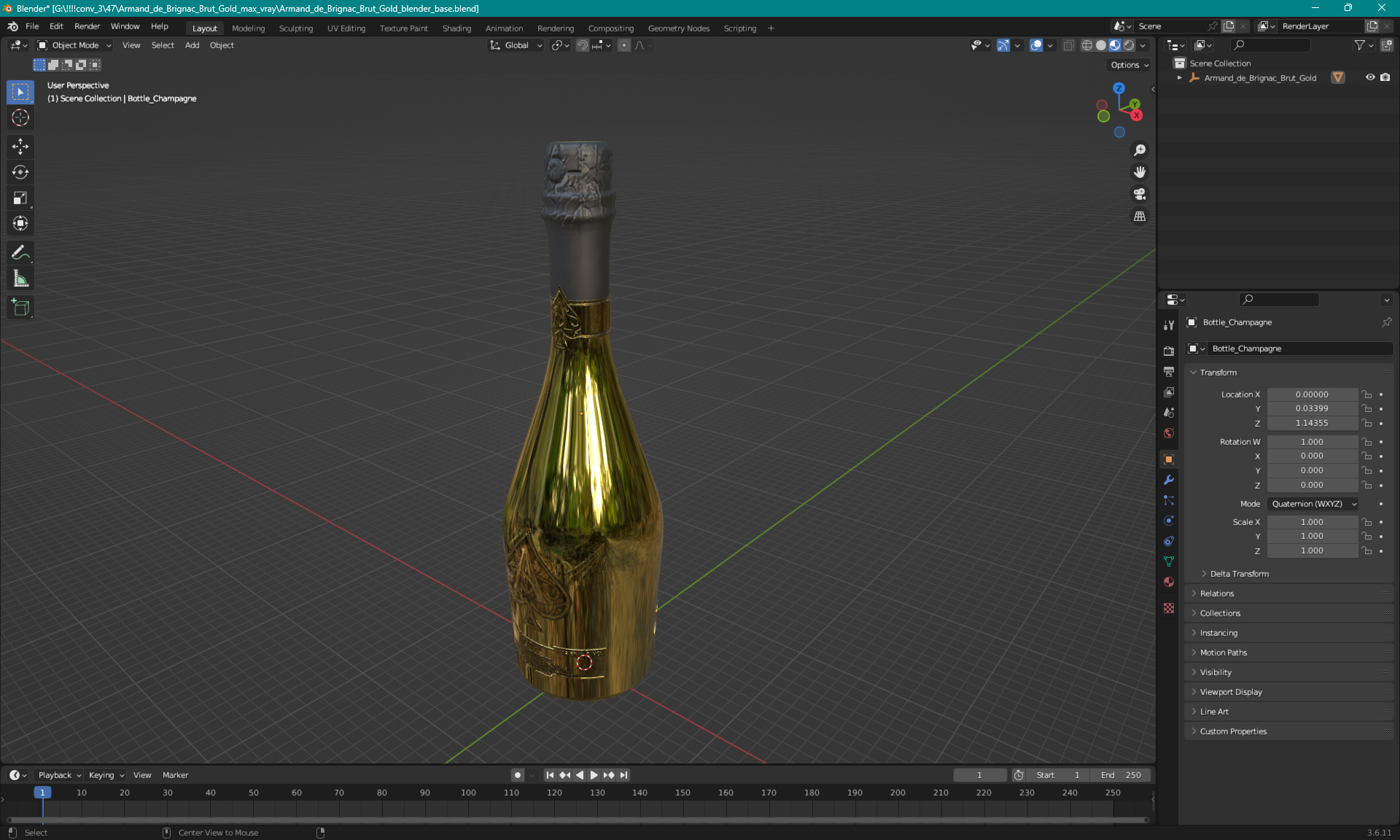
Task: Toggle proportional editing
Action: (x=624, y=45)
